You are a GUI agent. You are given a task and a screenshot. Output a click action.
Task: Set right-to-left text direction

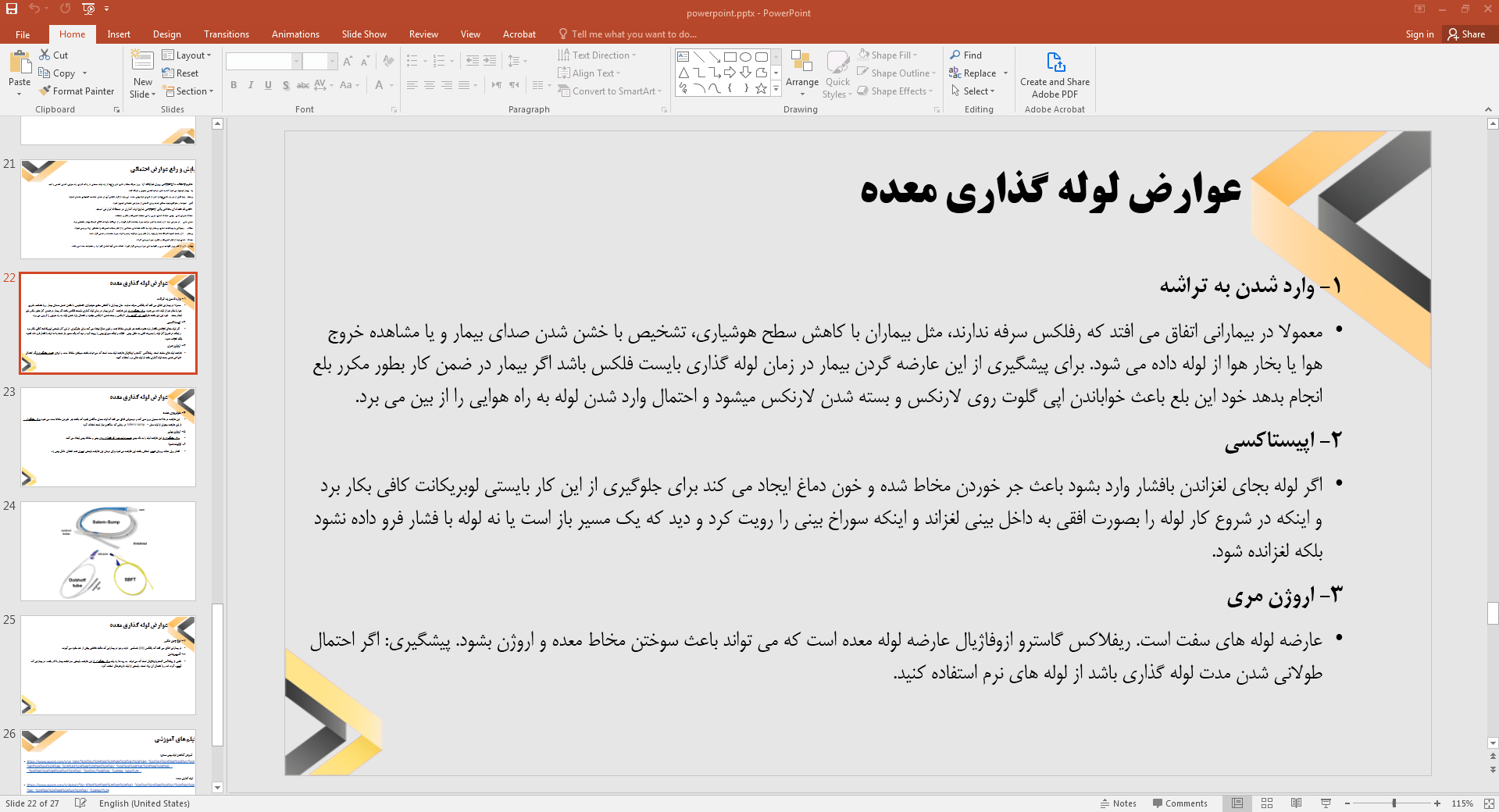coord(514,85)
